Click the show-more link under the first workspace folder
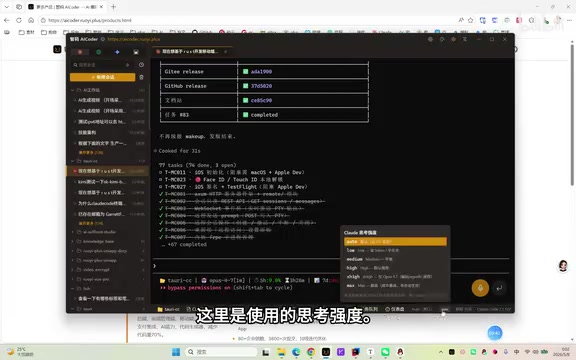The width and height of the screenshot is (576, 360). click(x=91, y=152)
